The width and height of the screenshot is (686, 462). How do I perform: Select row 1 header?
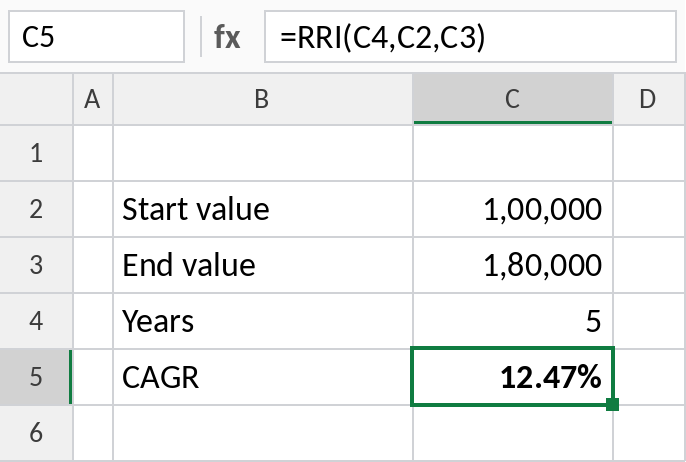click(36, 153)
